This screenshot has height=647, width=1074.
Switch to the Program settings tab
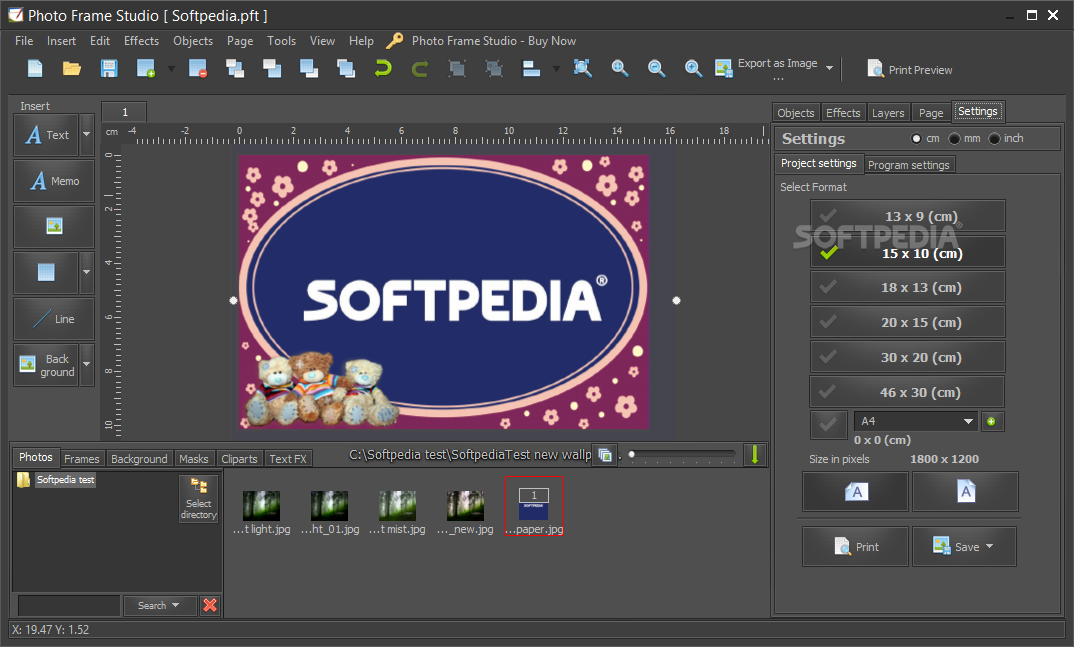908,165
